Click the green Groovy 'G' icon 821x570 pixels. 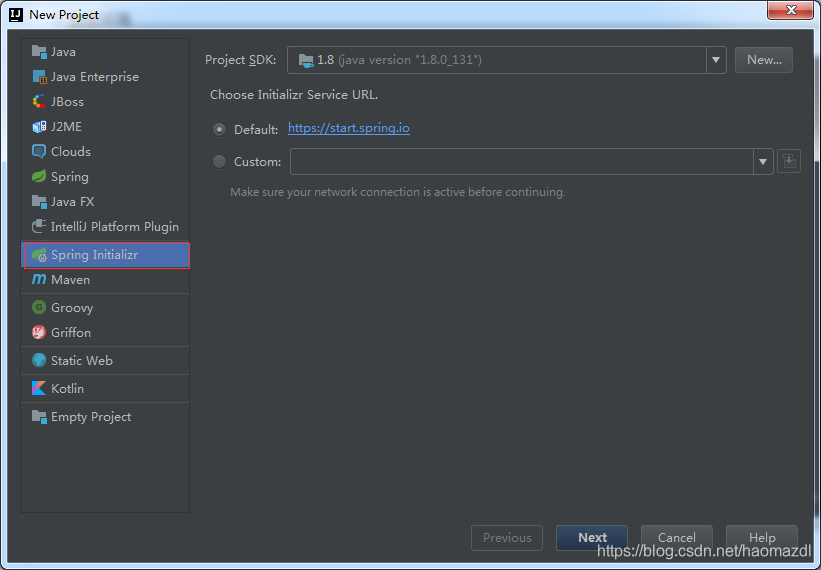coord(39,307)
